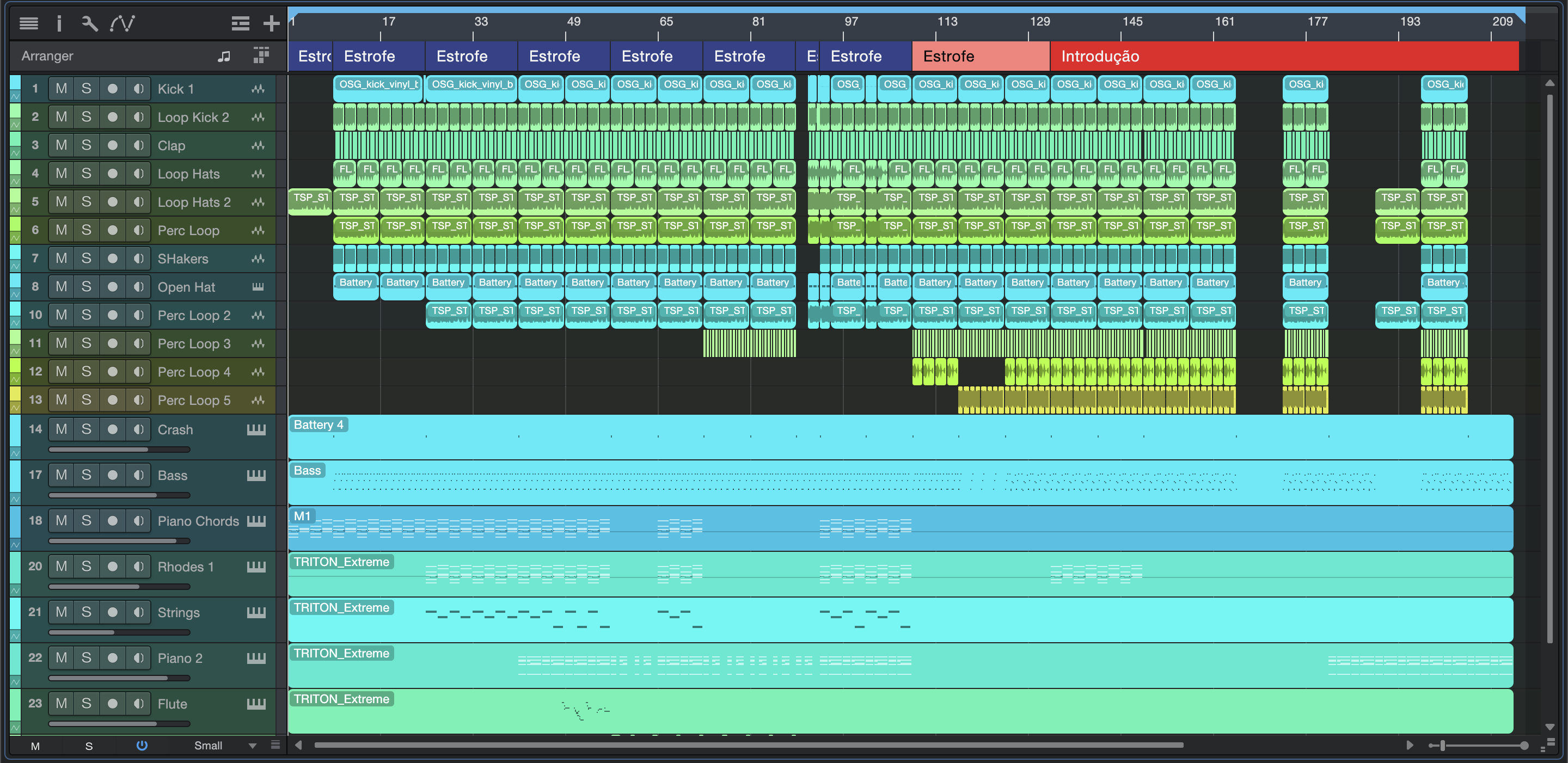Open the track list presets icon
This screenshot has height=763, width=1568.
coord(241,23)
